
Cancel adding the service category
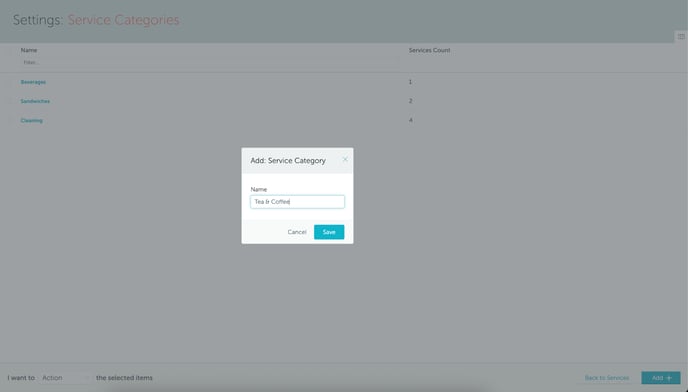(x=297, y=232)
